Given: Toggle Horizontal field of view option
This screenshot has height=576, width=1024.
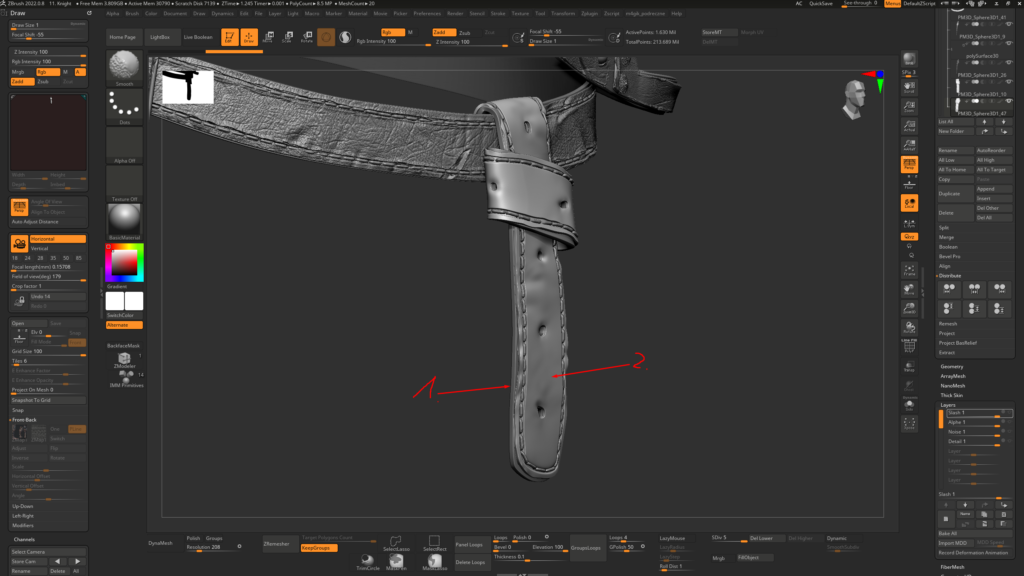Looking at the screenshot, I should tap(57, 239).
